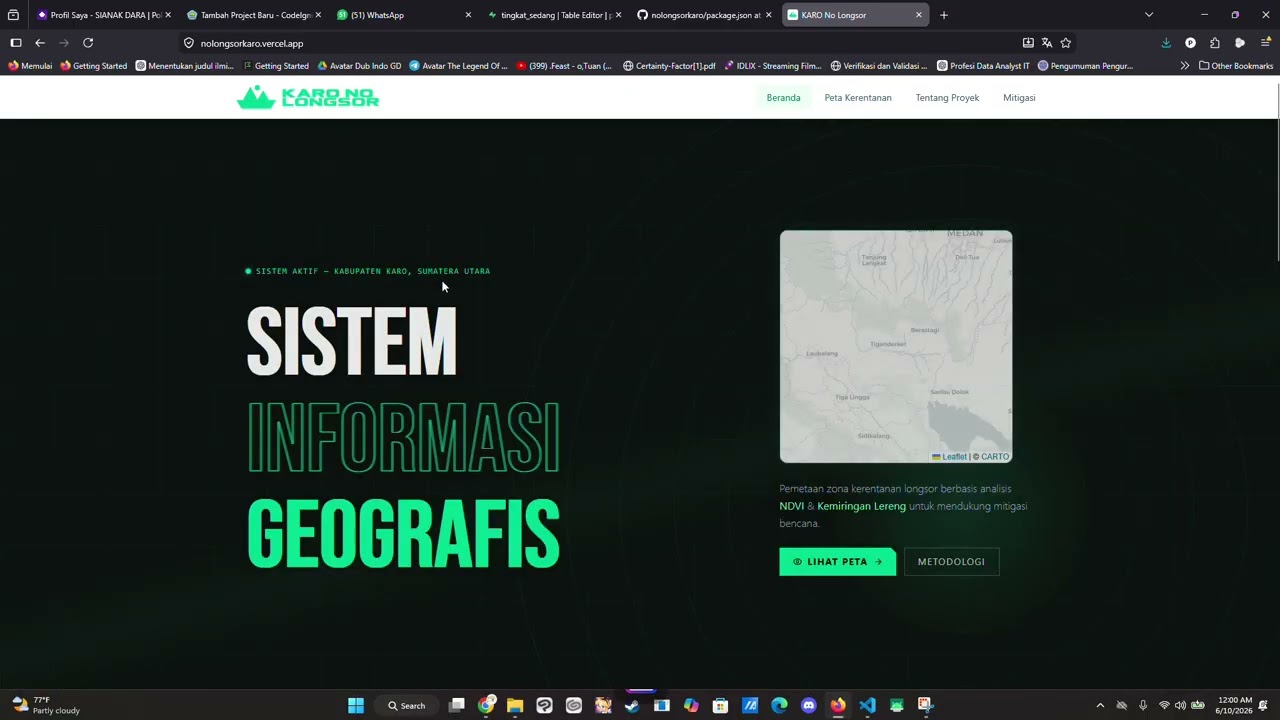Open the IDLIX - Streaming Film bookmark

(x=773, y=66)
